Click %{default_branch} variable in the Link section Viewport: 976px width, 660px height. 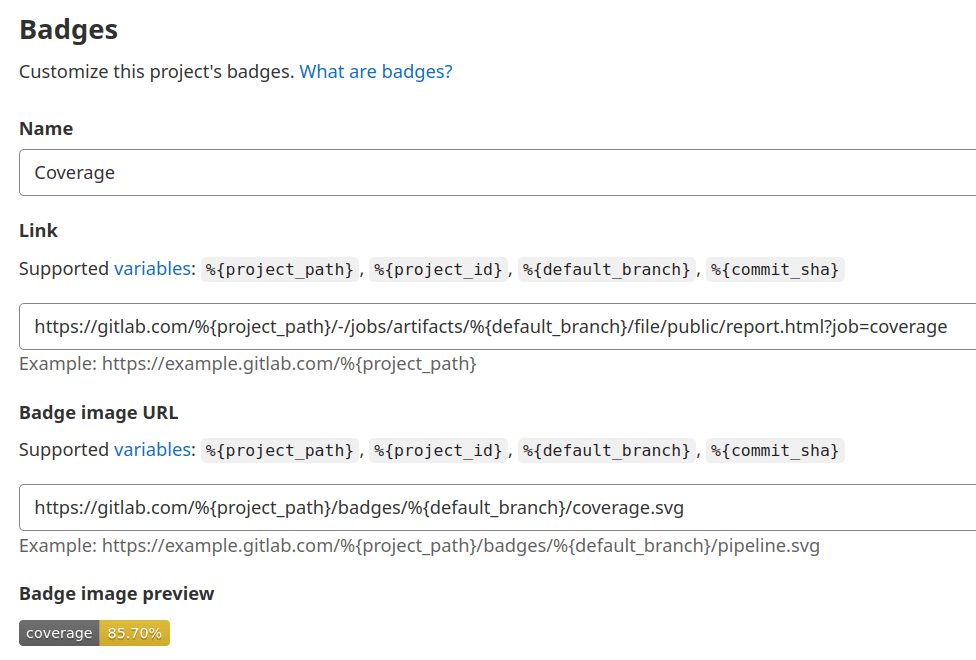[606, 270]
